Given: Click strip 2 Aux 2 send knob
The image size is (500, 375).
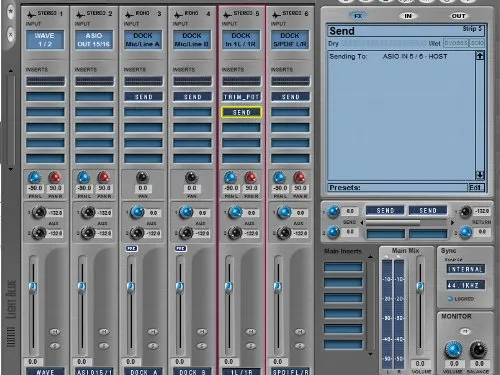Looking at the screenshot, I should (88, 233).
